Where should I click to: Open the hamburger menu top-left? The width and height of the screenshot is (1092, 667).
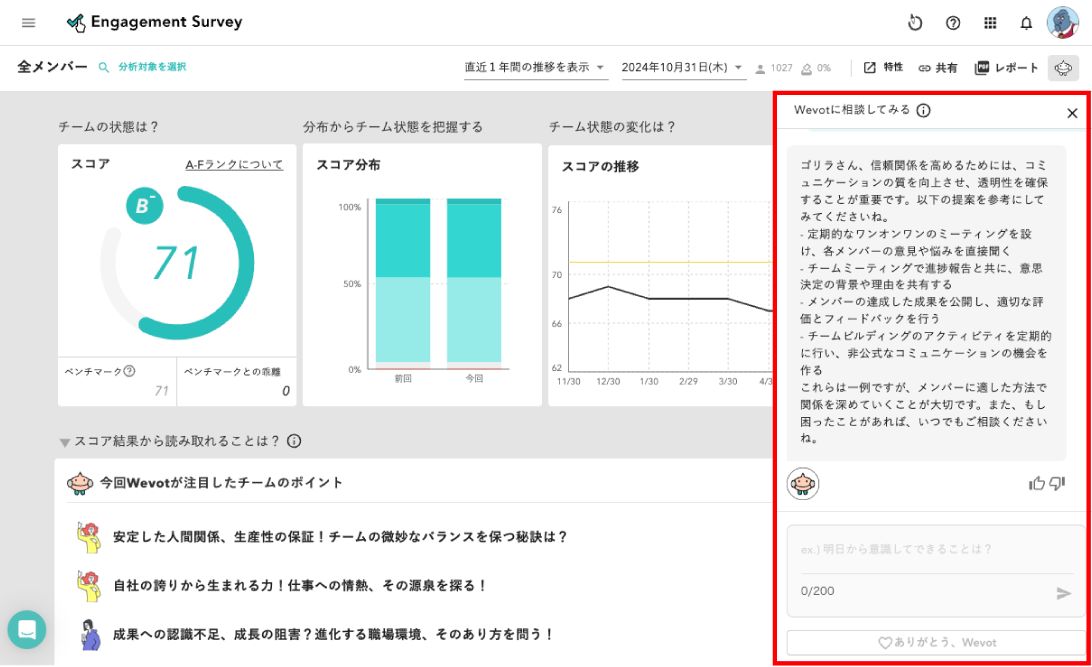[27, 22]
